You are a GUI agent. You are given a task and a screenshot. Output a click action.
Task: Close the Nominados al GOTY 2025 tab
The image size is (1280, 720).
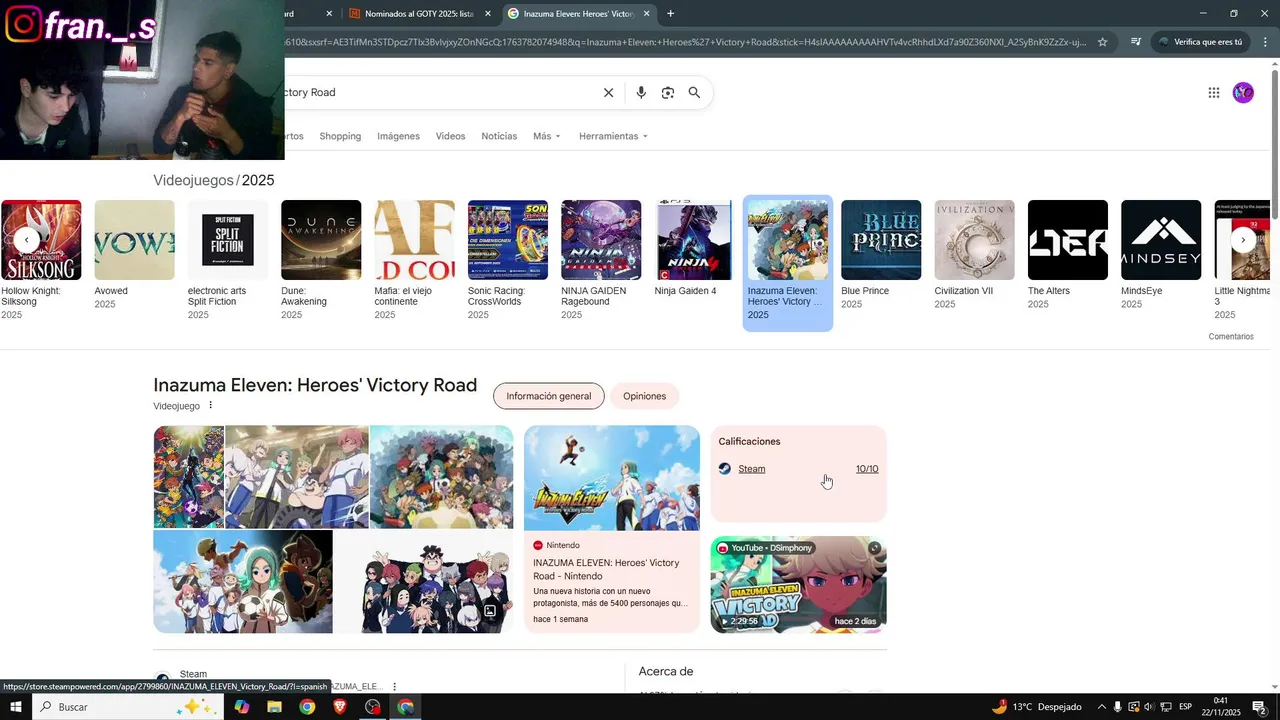pyautogui.click(x=488, y=14)
